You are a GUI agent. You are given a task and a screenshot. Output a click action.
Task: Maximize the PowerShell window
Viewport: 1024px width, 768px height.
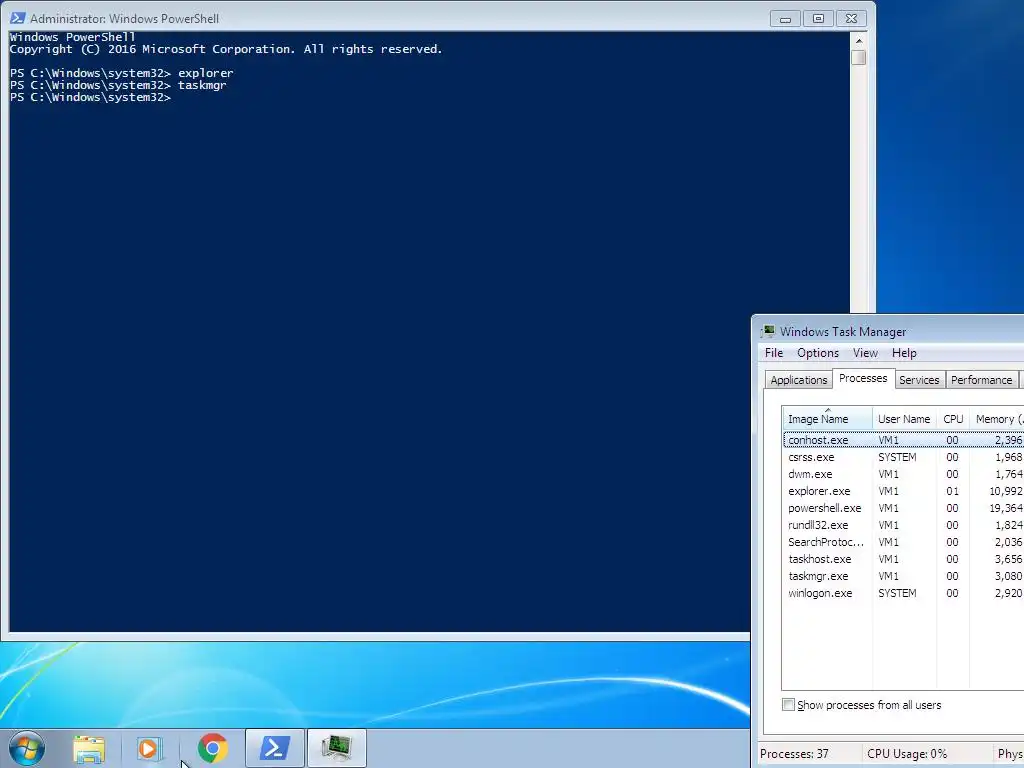[818, 19]
